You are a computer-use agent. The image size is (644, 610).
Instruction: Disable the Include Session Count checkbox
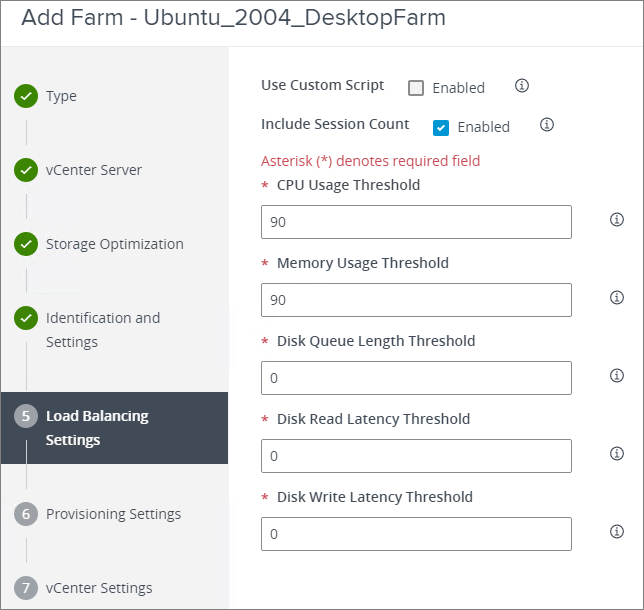[441, 127]
